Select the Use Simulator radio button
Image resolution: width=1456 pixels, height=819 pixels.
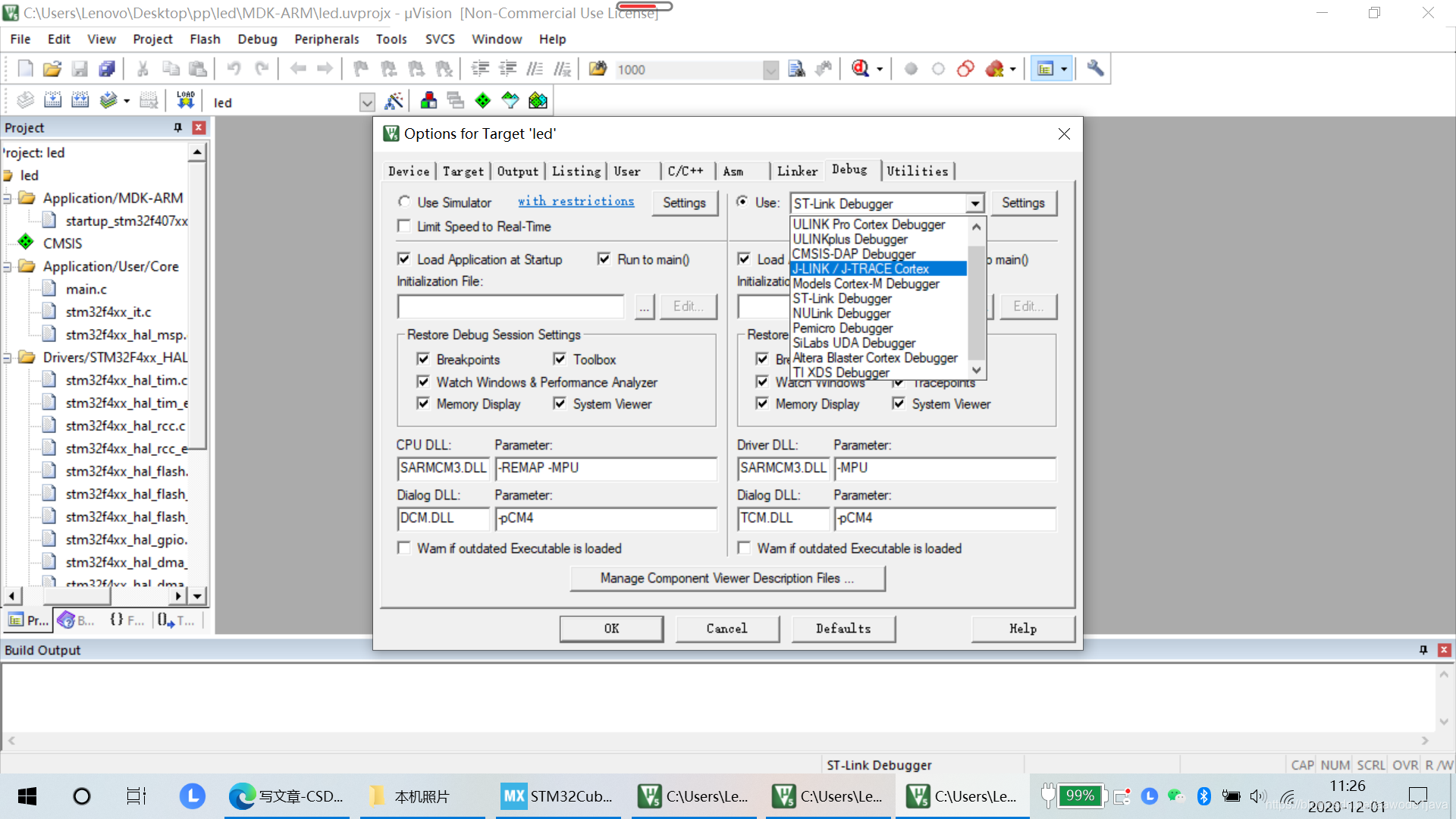(x=404, y=202)
